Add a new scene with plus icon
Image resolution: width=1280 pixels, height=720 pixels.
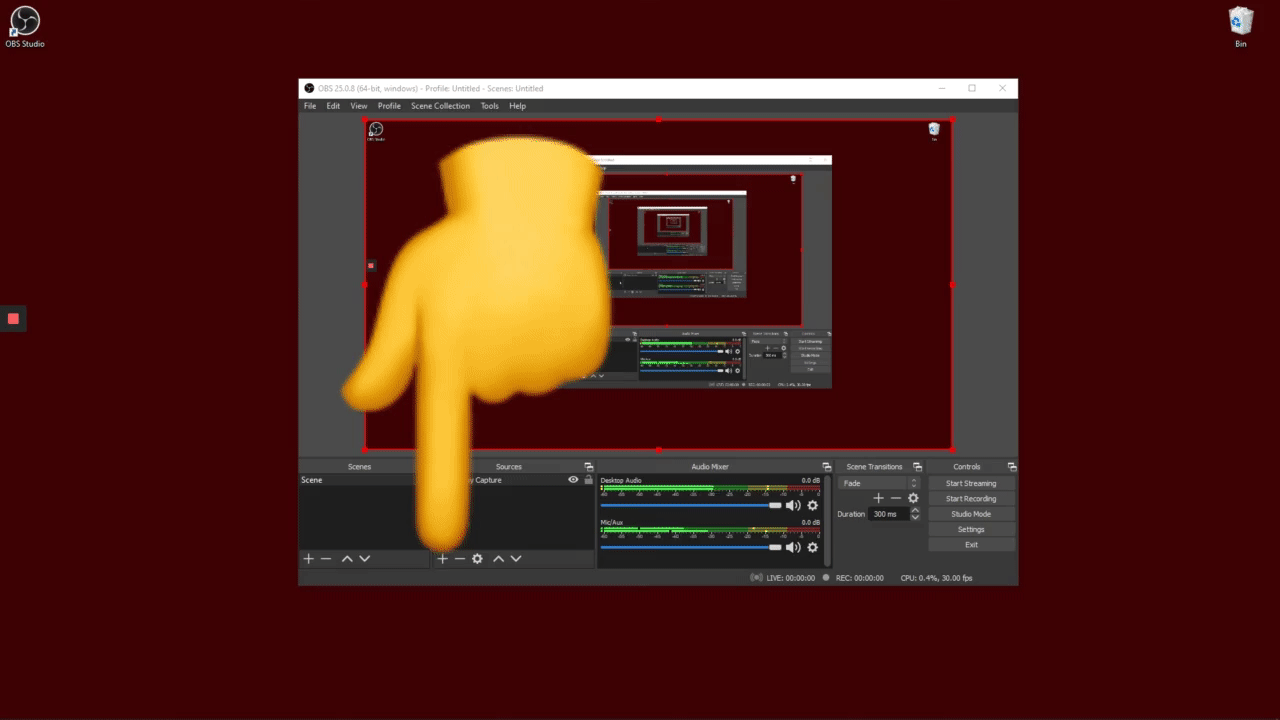tap(309, 559)
